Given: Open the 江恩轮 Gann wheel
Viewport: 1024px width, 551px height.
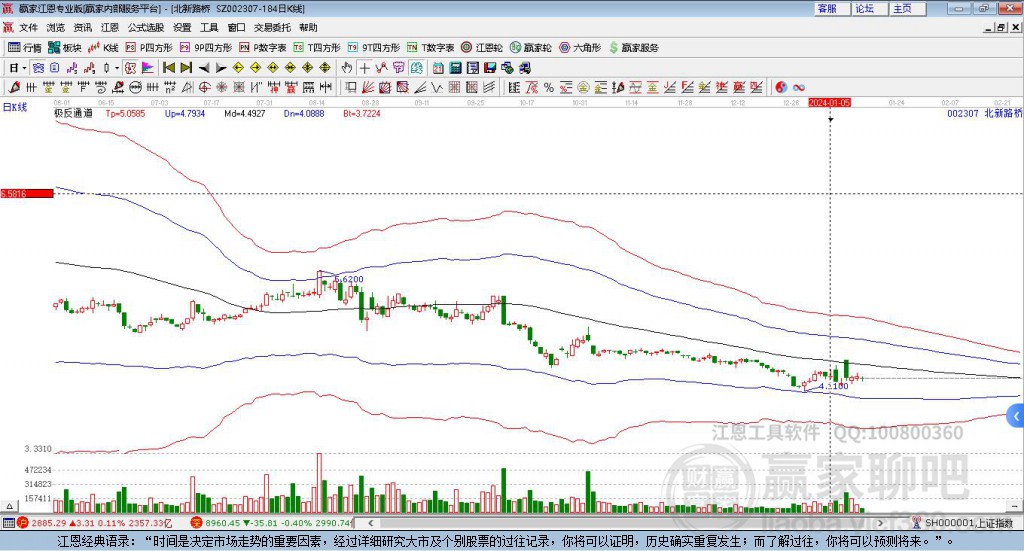Looking at the screenshot, I should (x=482, y=48).
